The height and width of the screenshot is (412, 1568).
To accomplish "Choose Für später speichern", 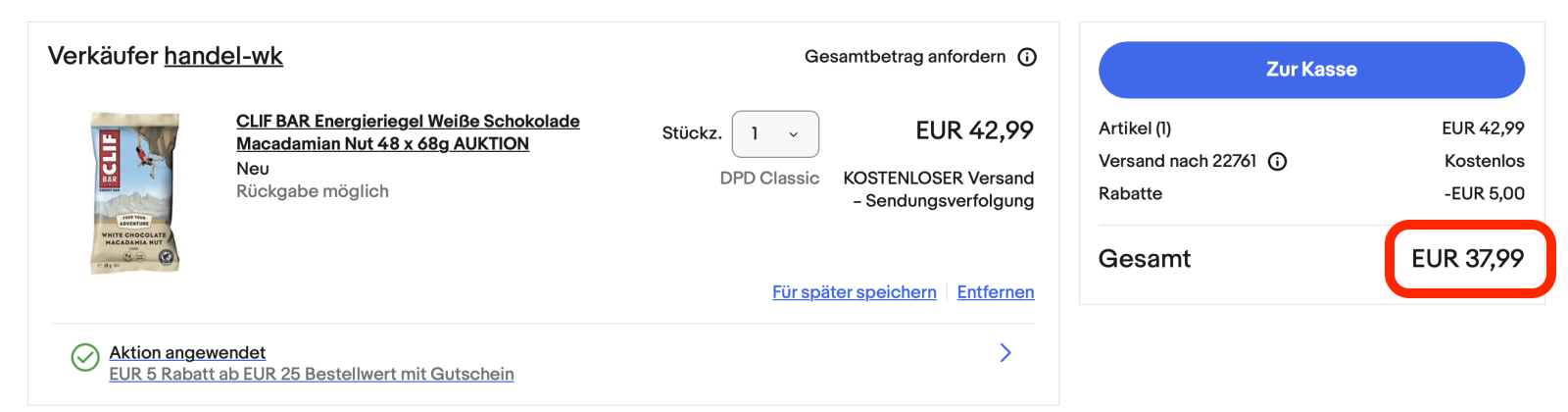I will [854, 292].
